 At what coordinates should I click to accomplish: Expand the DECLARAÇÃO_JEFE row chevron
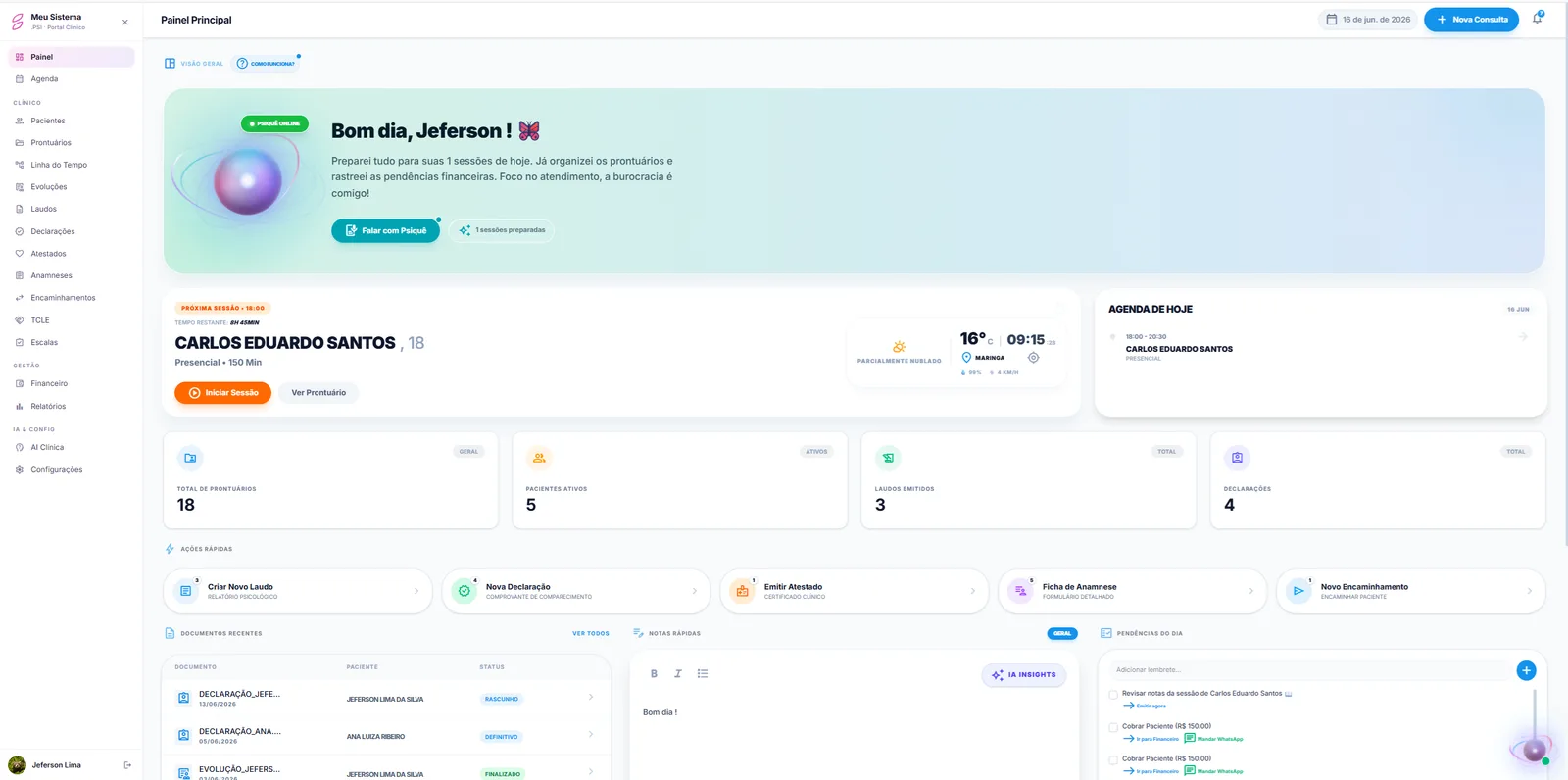pyautogui.click(x=591, y=697)
